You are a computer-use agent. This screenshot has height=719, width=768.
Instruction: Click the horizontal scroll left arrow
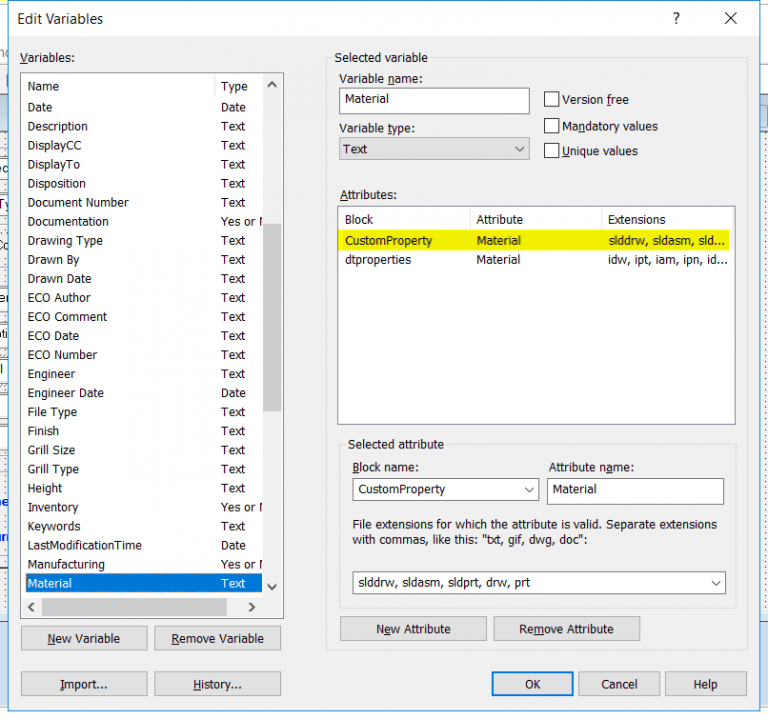pyautogui.click(x=32, y=607)
